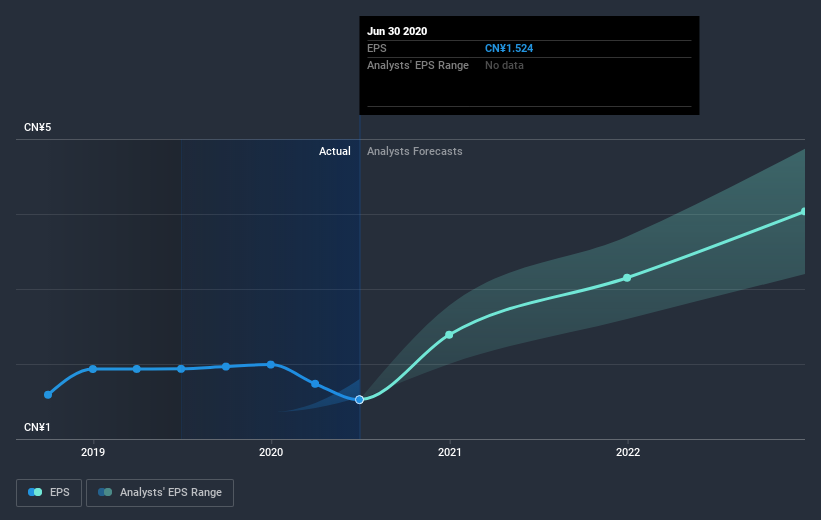The width and height of the screenshot is (821, 520).
Task: Click the CN¥1.524 EPS value in tooltip
Action: click(x=509, y=48)
